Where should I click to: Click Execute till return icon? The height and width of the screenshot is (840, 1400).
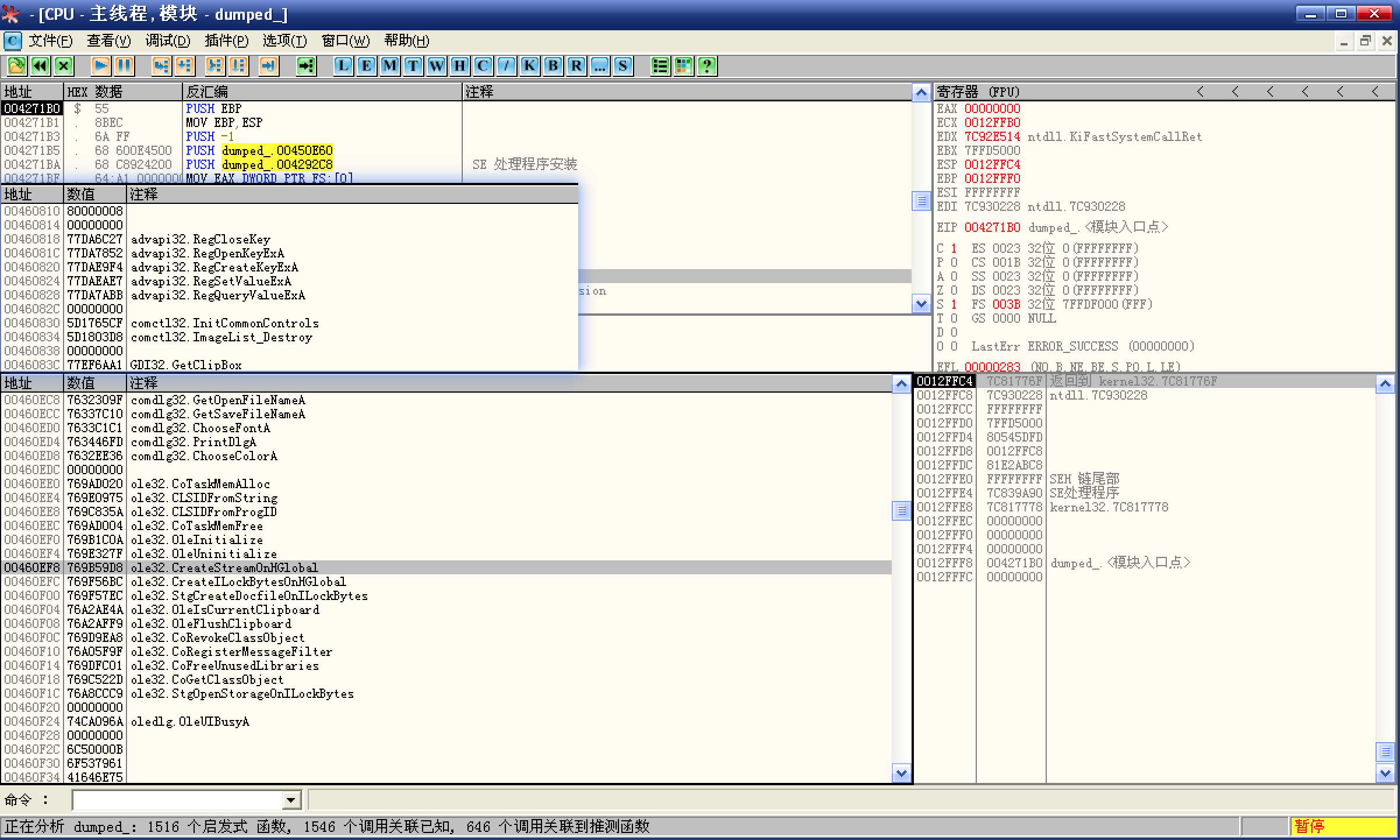click(x=268, y=66)
